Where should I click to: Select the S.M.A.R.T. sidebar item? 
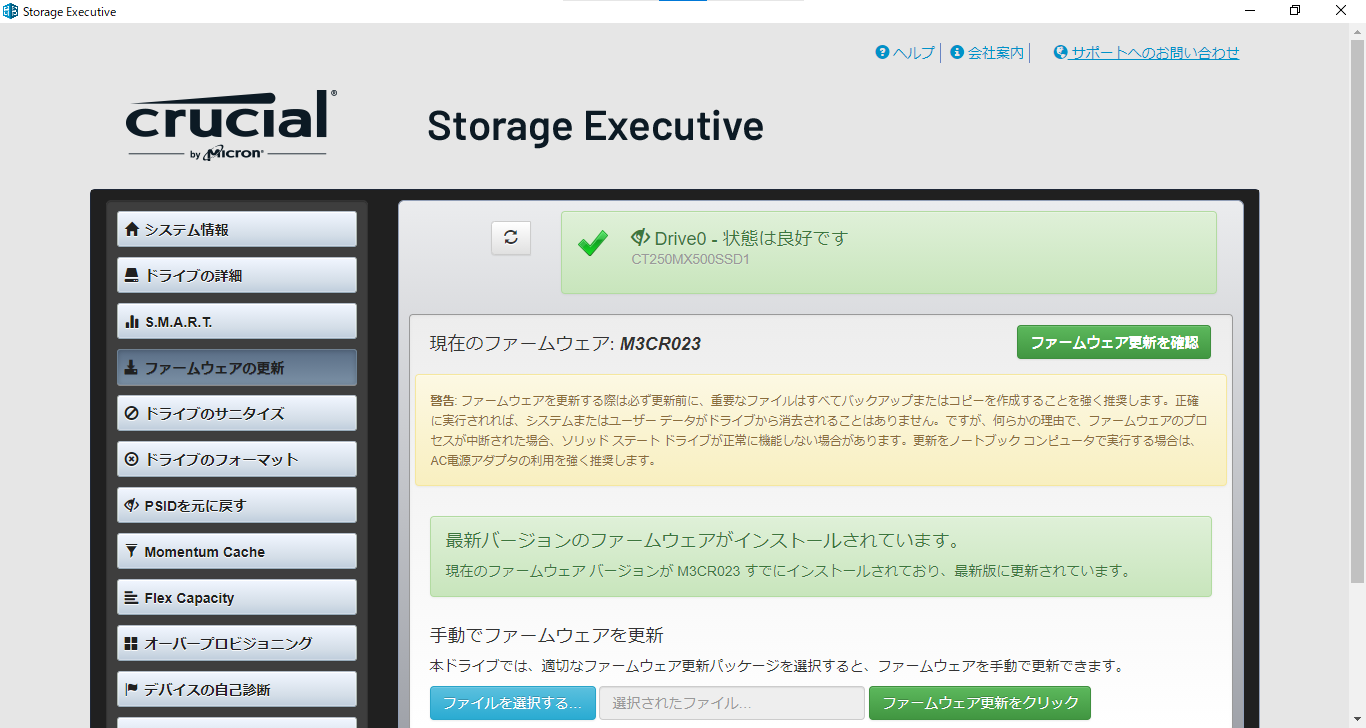point(237,321)
